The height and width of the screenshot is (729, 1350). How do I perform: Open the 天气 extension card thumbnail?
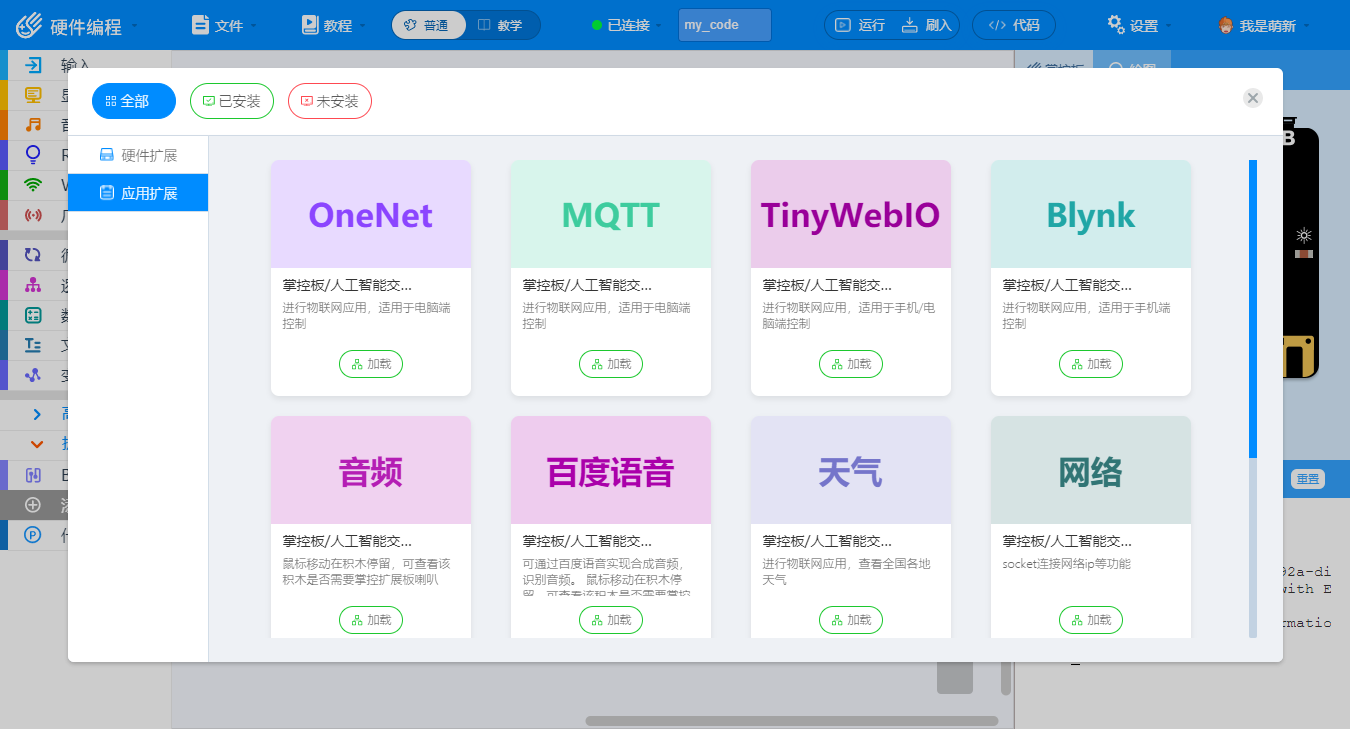851,470
